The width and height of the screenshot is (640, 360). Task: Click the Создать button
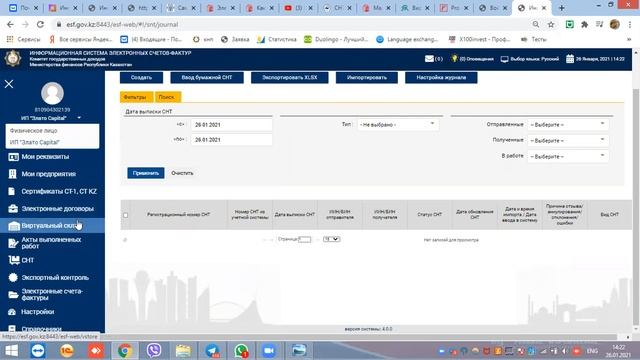pos(141,78)
